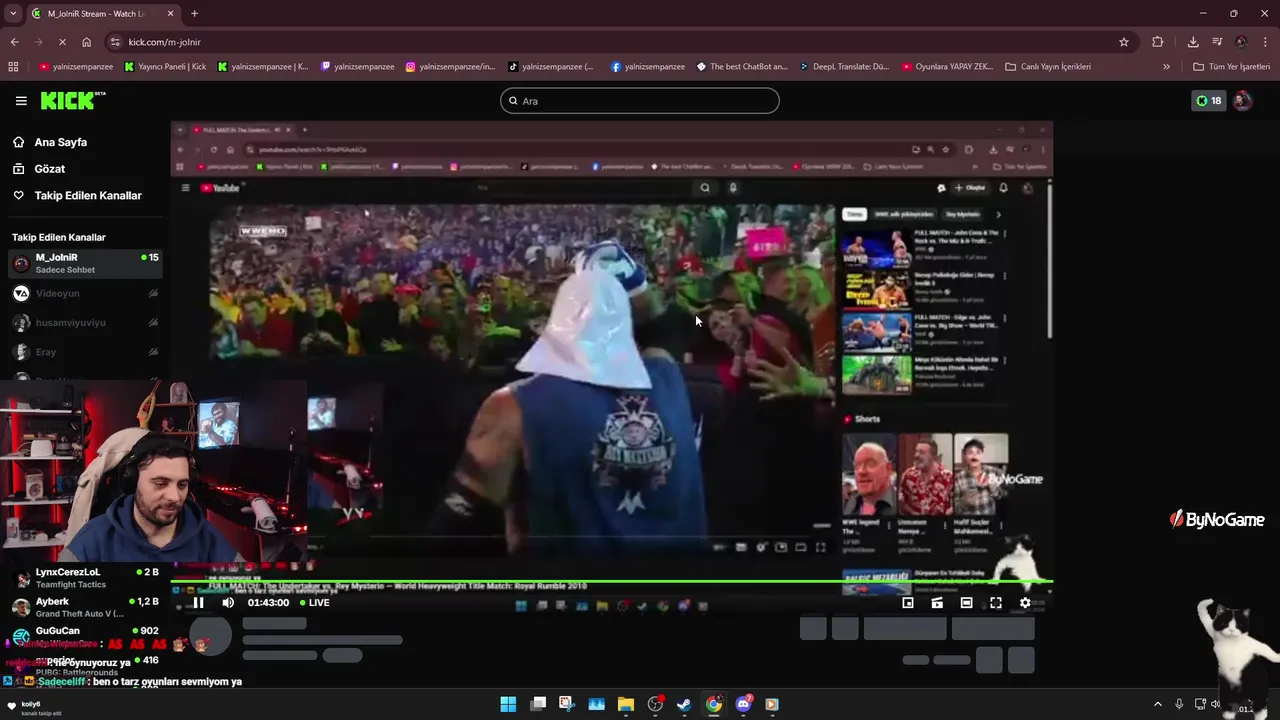The width and height of the screenshot is (1280, 720).
Task: Enter fullscreen in Kick player
Action: tap(996, 603)
